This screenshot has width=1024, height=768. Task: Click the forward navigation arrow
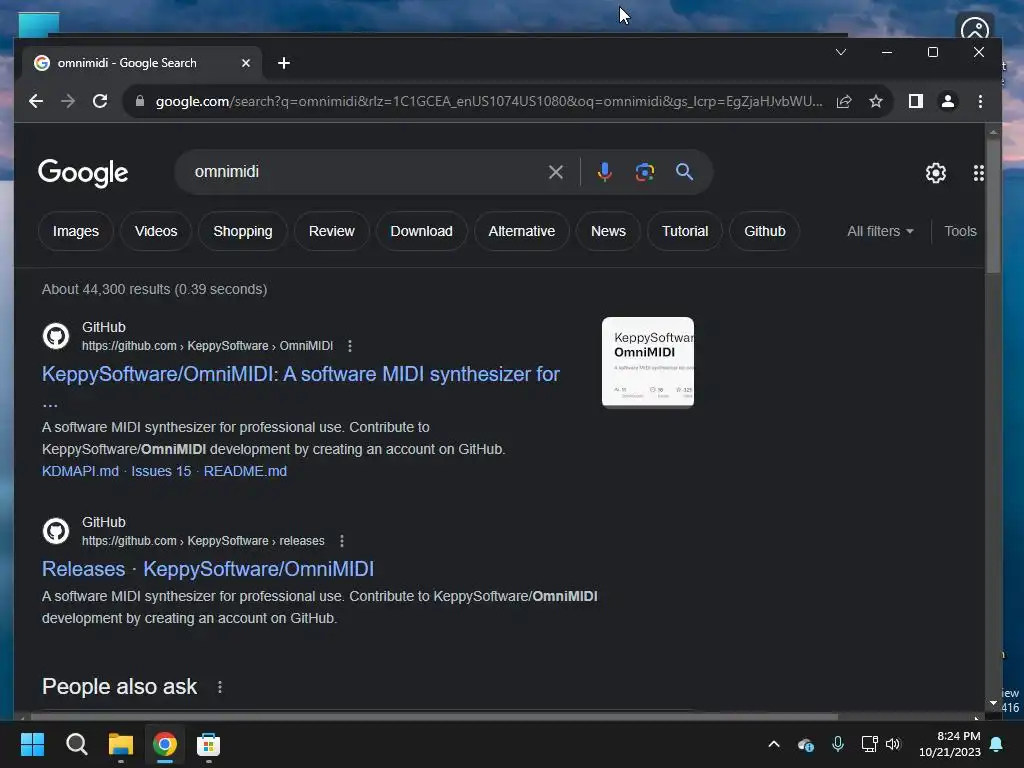coord(68,101)
